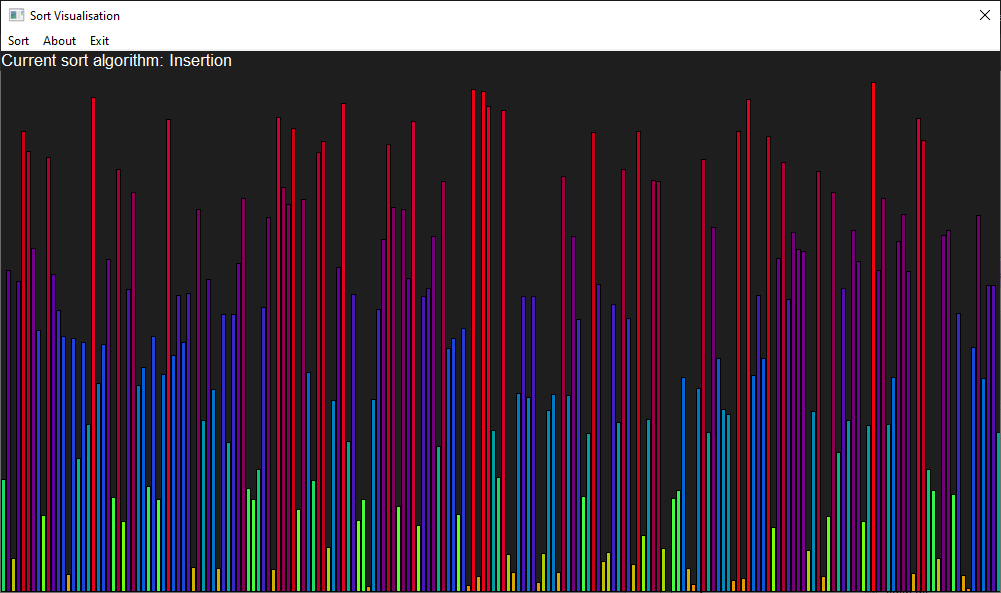Open the Sort menu
1001x593 pixels.
18,41
